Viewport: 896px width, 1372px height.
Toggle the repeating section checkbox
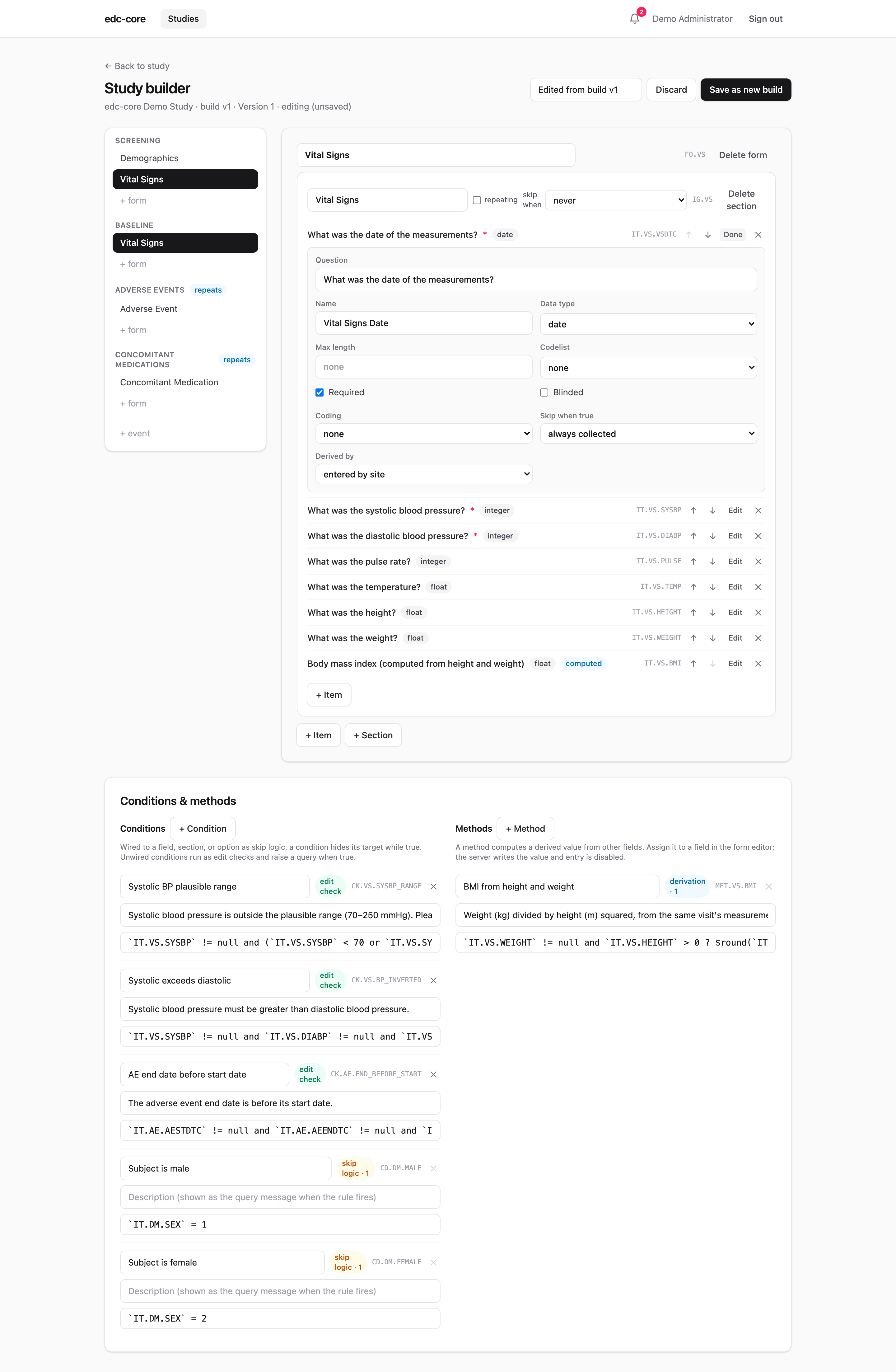[x=477, y=200]
